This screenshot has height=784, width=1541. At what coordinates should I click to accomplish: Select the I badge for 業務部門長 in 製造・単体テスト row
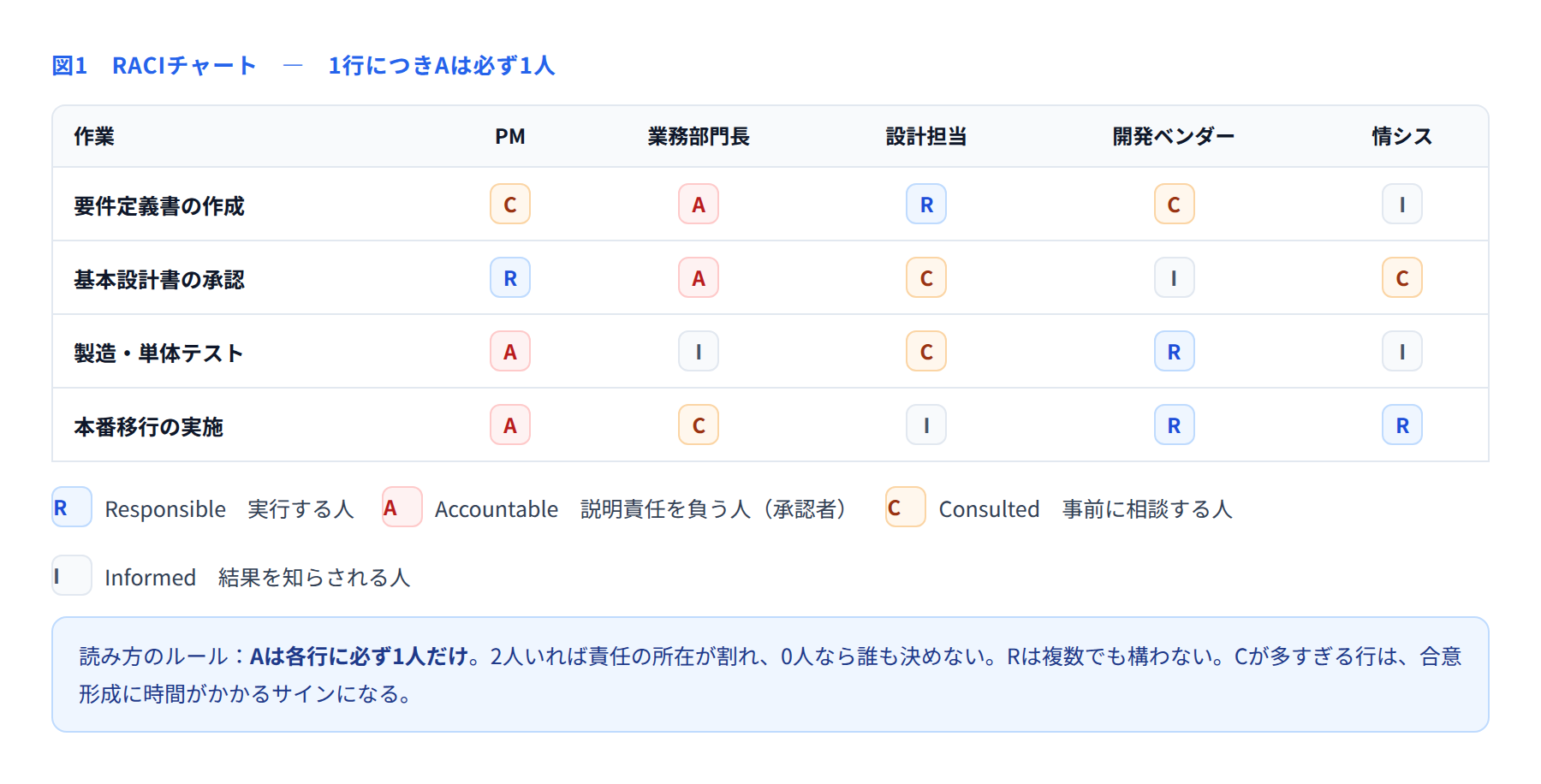(x=699, y=352)
